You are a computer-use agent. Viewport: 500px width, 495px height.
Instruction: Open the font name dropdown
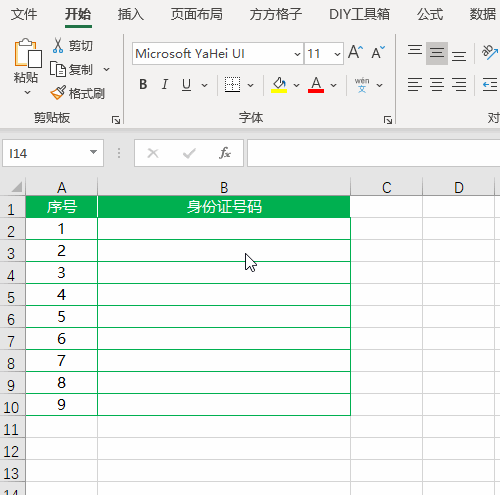pyautogui.click(x=297, y=54)
